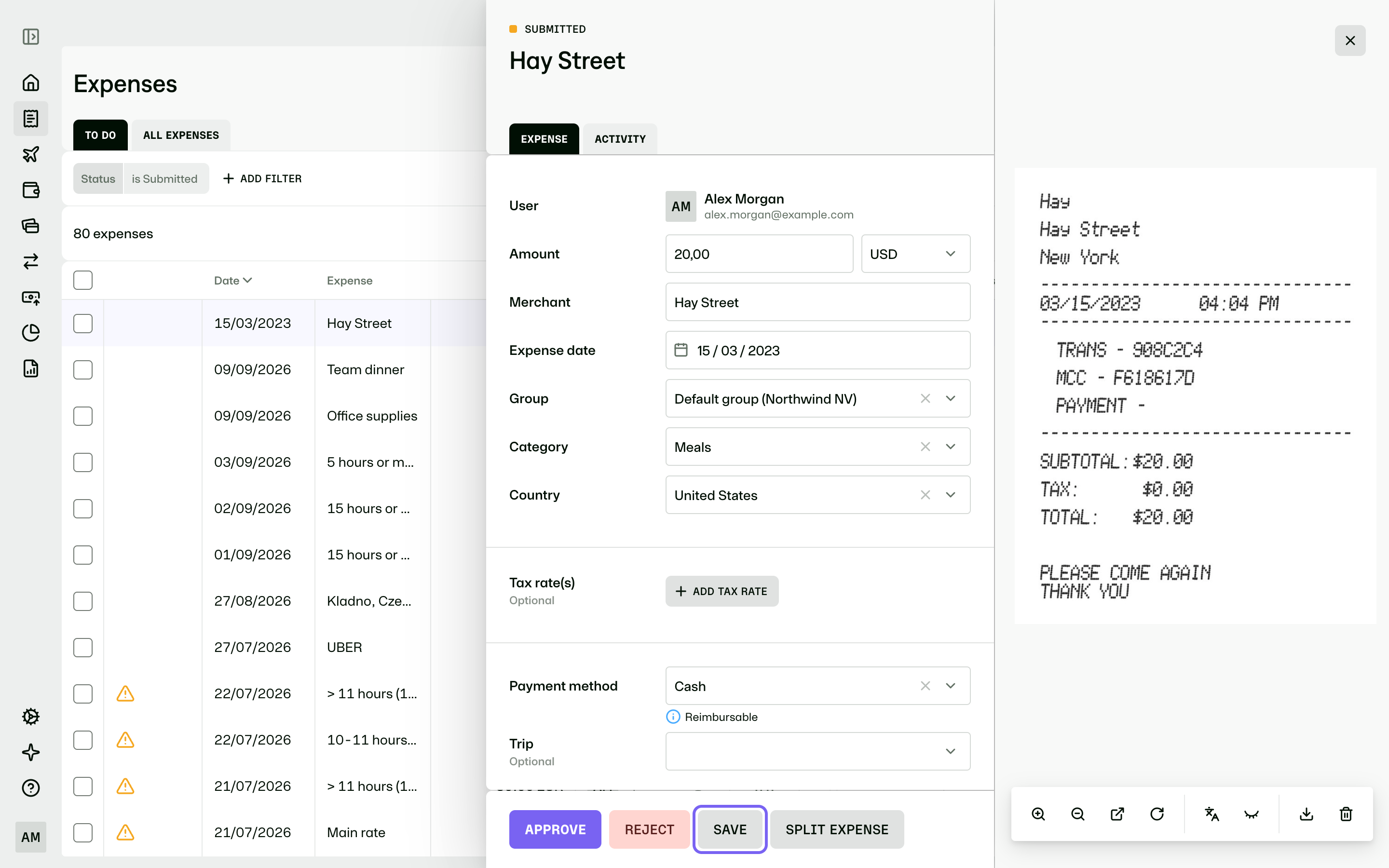Hide receipt with the closed-eye icon
This screenshot has width=1389, height=868.
click(1251, 814)
